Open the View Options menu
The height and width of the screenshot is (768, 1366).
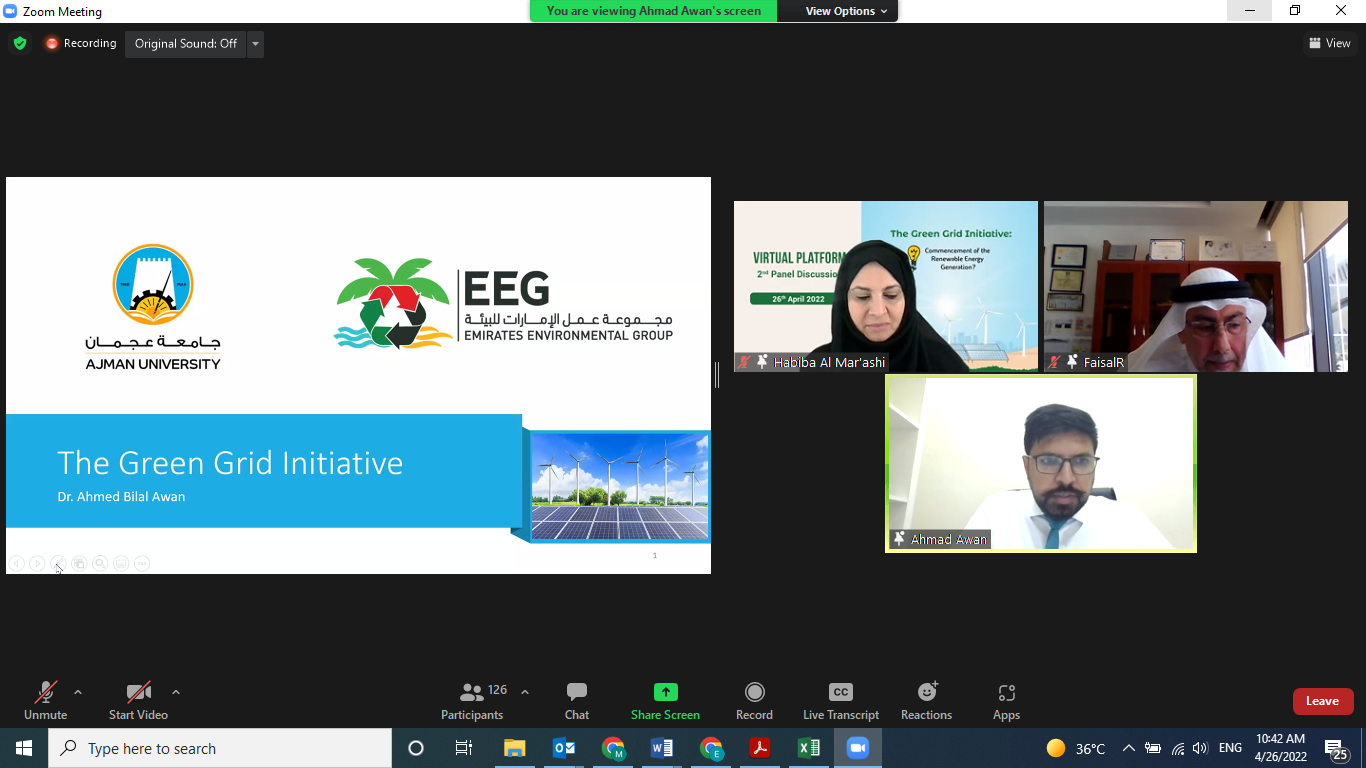[x=846, y=11]
